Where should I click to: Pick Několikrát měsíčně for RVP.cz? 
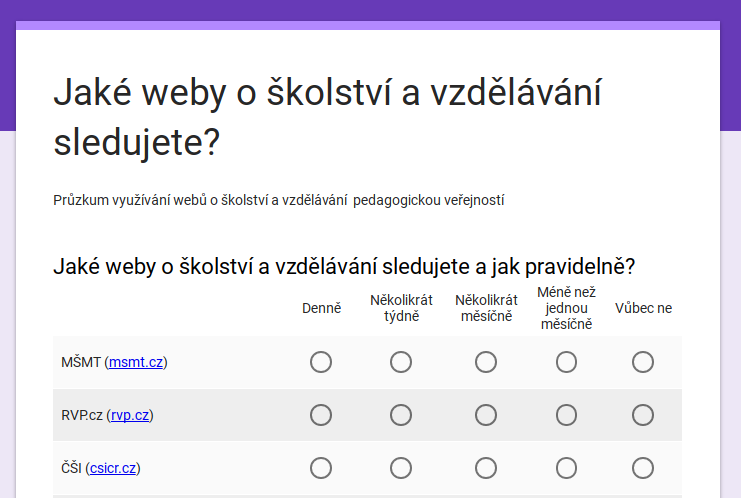click(x=486, y=415)
